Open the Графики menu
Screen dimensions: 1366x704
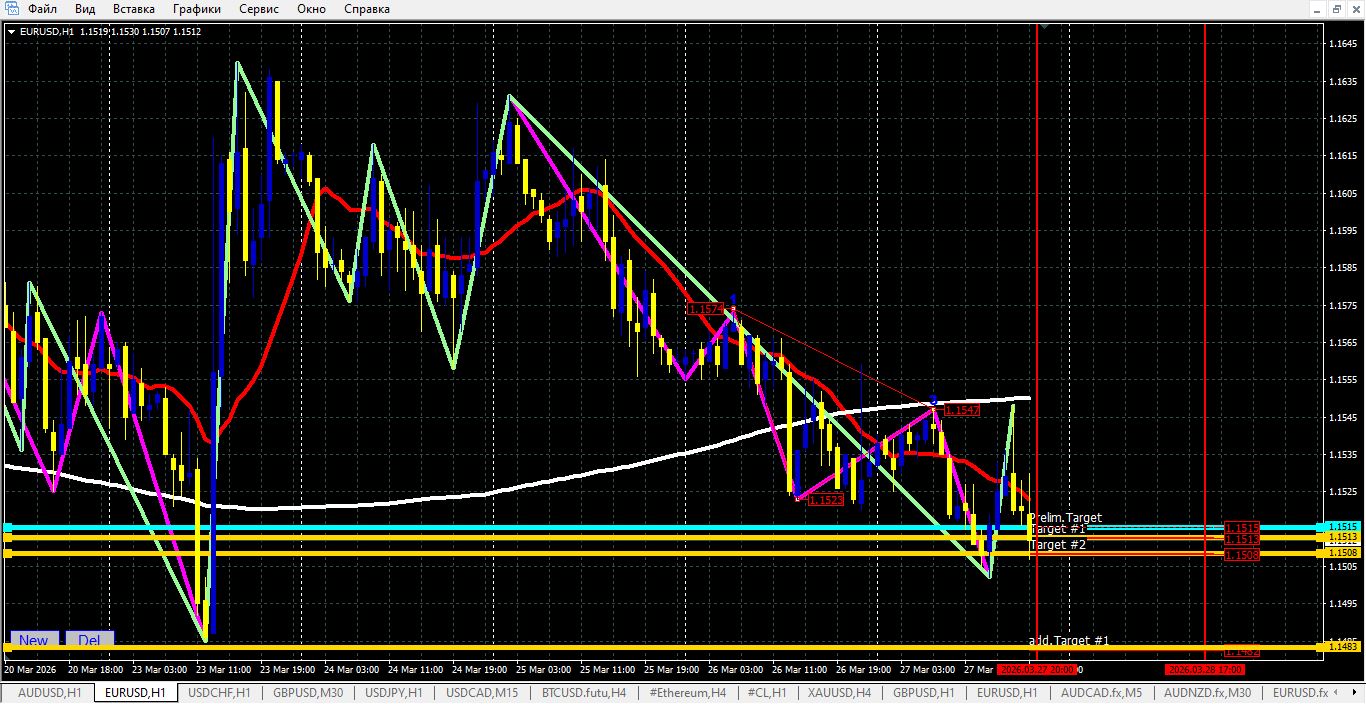tap(197, 9)
